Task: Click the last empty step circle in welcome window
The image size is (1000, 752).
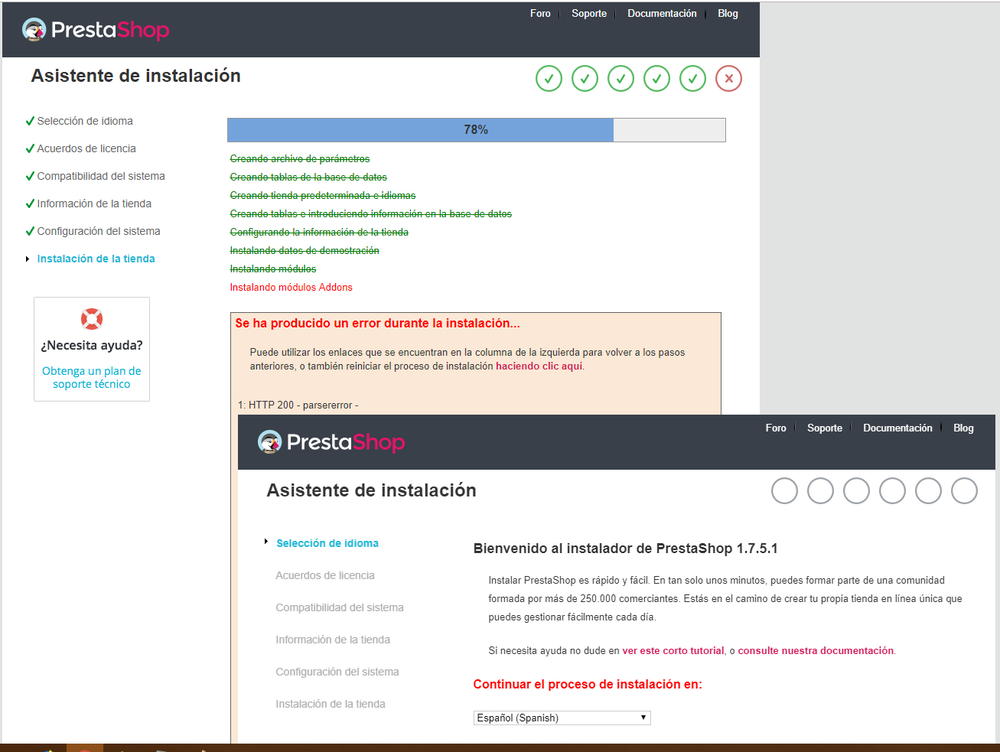Action: [x=964, y=490]
